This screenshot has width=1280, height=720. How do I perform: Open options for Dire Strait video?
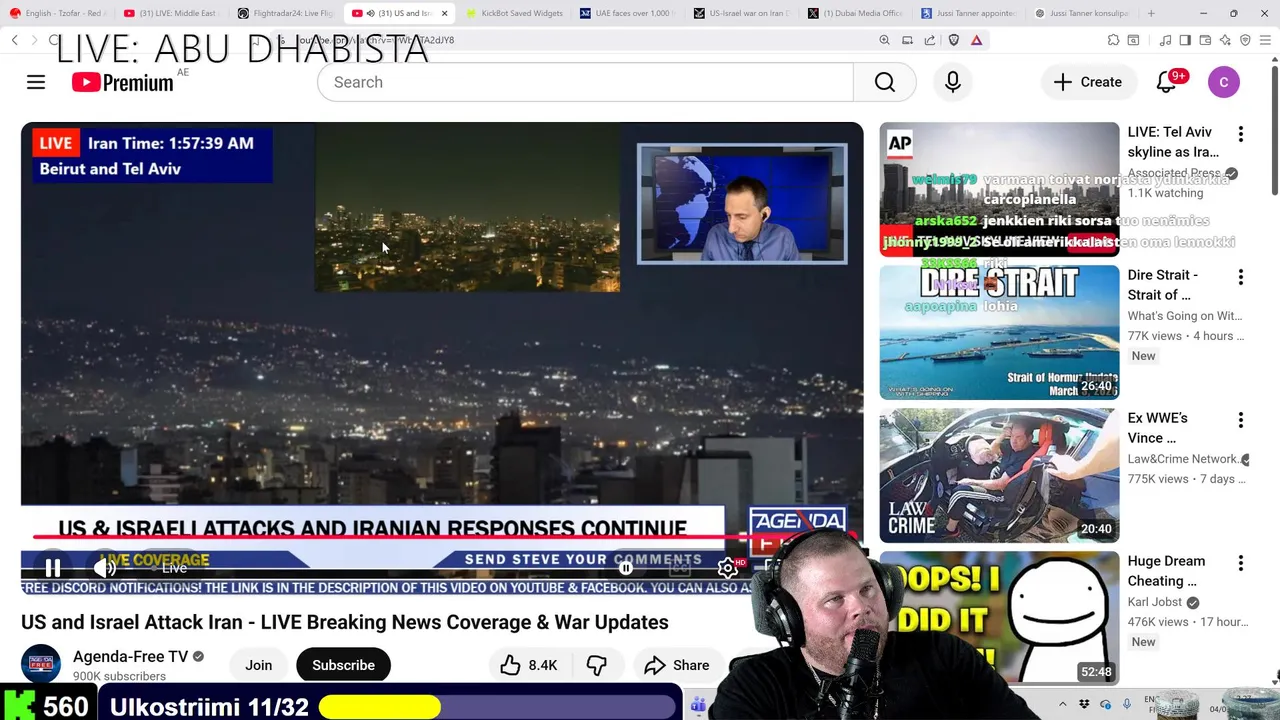click(x=1240, y=277)
